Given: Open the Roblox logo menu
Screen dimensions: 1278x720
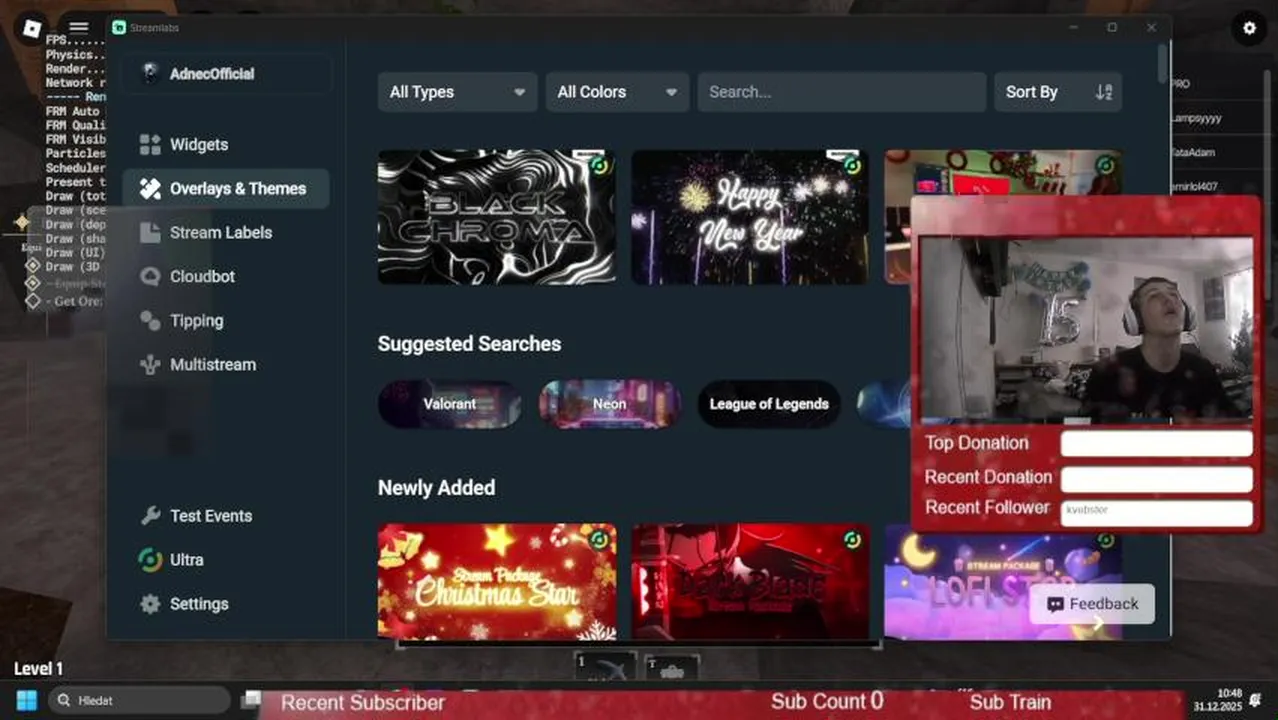Looking at the screenshot, I should pos(32,28).
